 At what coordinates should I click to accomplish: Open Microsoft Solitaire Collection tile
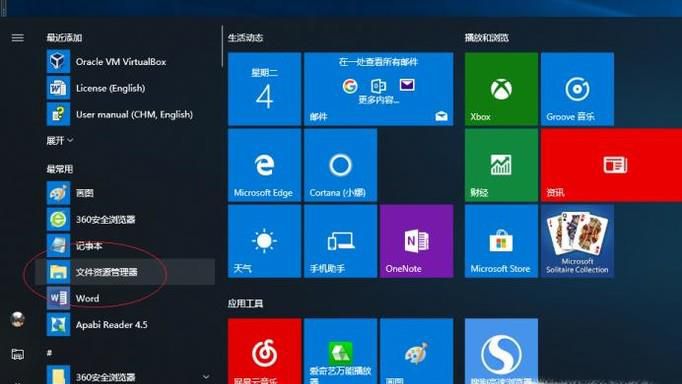pos(577,241)
